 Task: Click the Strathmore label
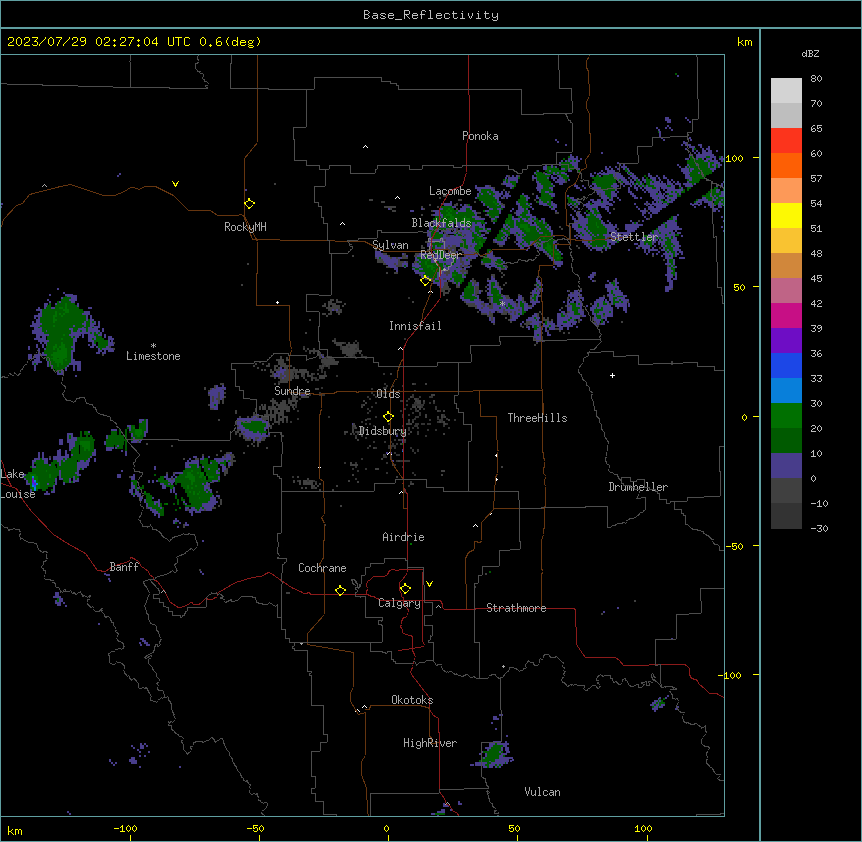coord(516,608)
